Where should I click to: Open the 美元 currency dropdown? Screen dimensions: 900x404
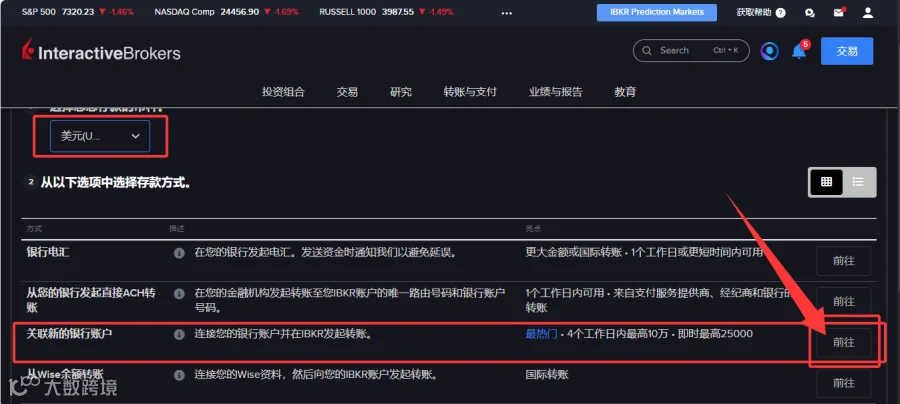tap(100, 136)
